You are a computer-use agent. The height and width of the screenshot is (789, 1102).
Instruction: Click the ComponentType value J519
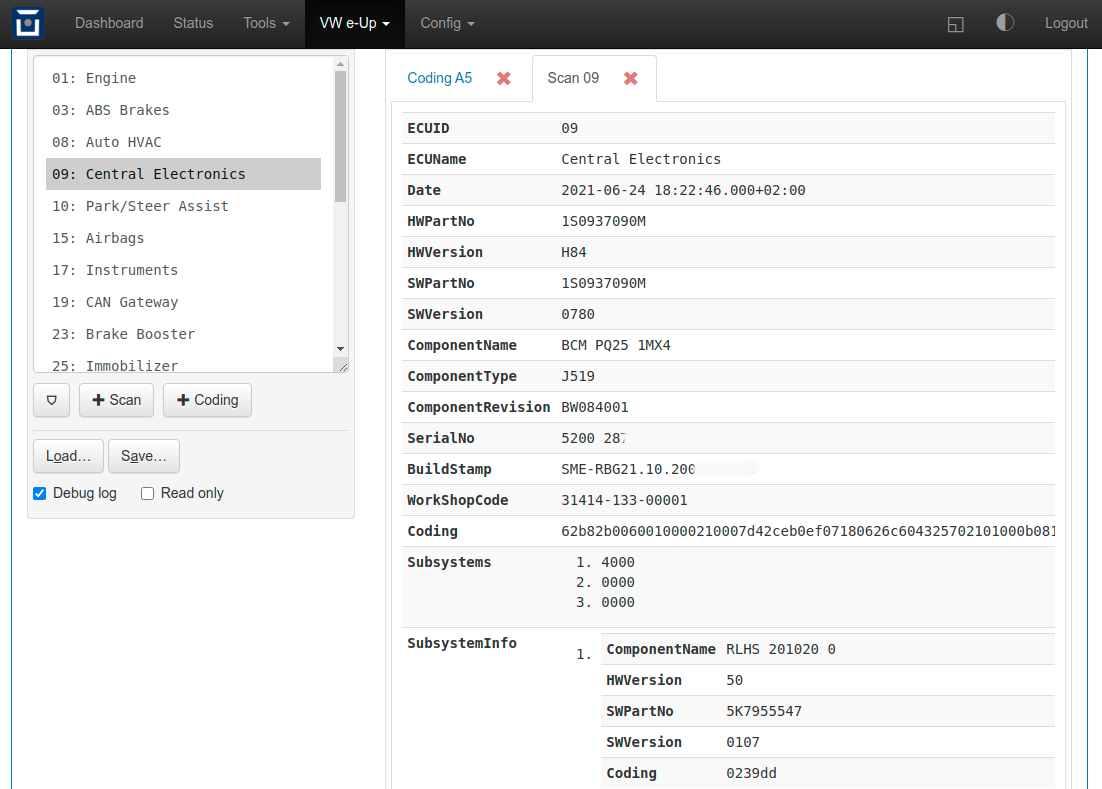[x=578, y=377]
